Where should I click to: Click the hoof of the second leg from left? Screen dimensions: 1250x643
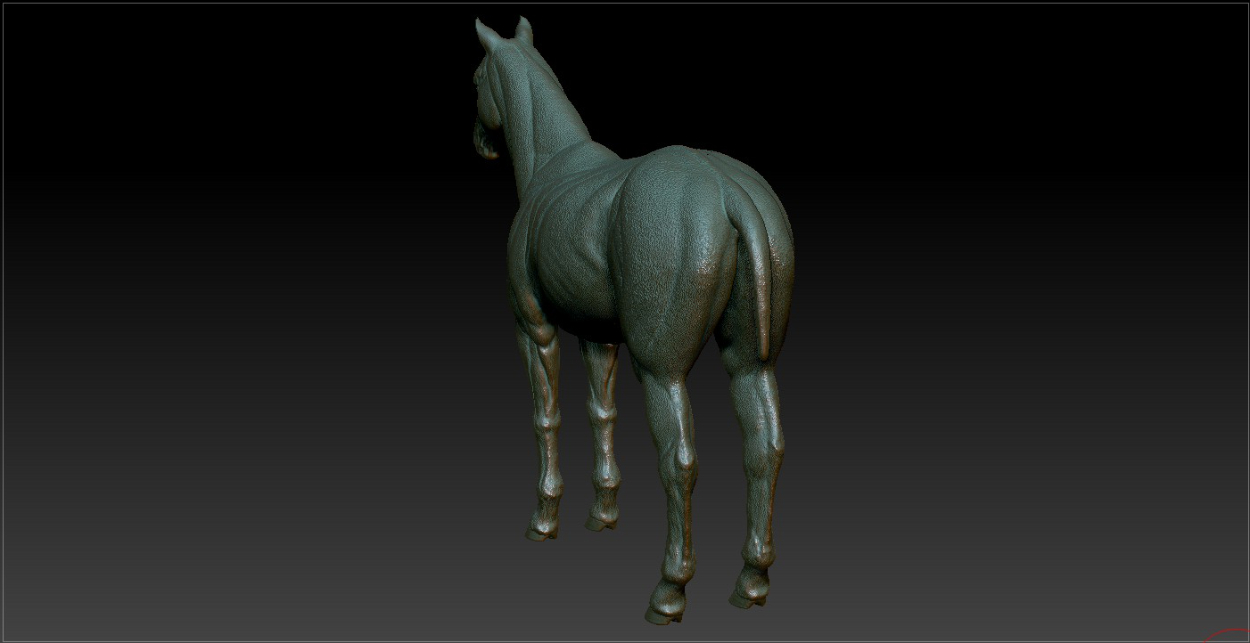tap(602, 519)
